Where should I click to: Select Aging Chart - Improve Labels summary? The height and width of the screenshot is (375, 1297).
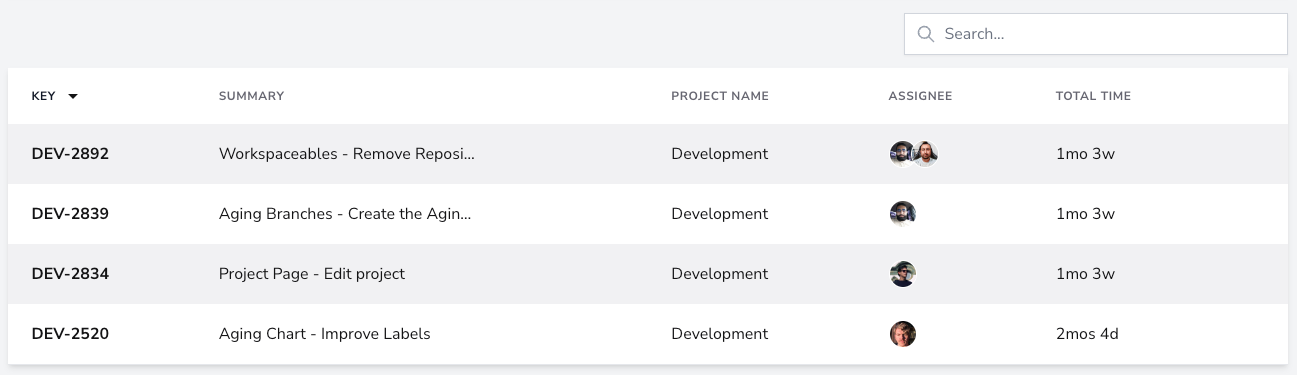click(325, 334)
